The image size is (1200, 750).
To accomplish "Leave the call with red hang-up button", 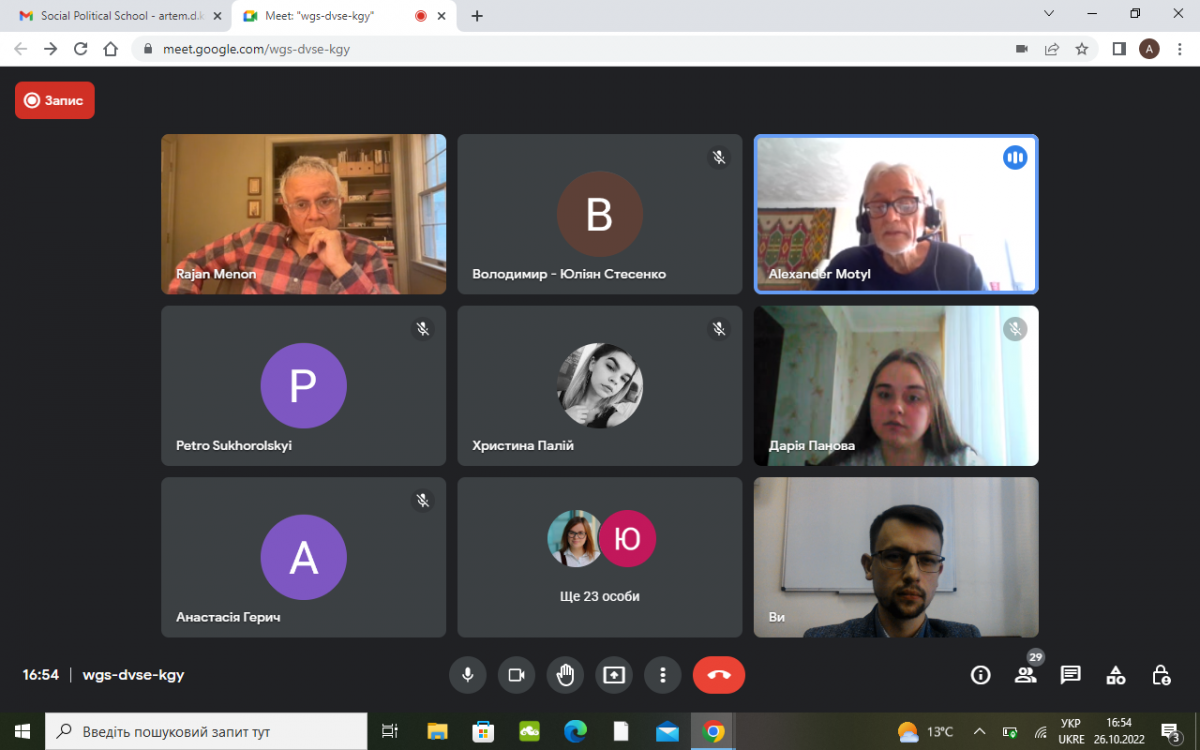I will [x=718, y=675].
